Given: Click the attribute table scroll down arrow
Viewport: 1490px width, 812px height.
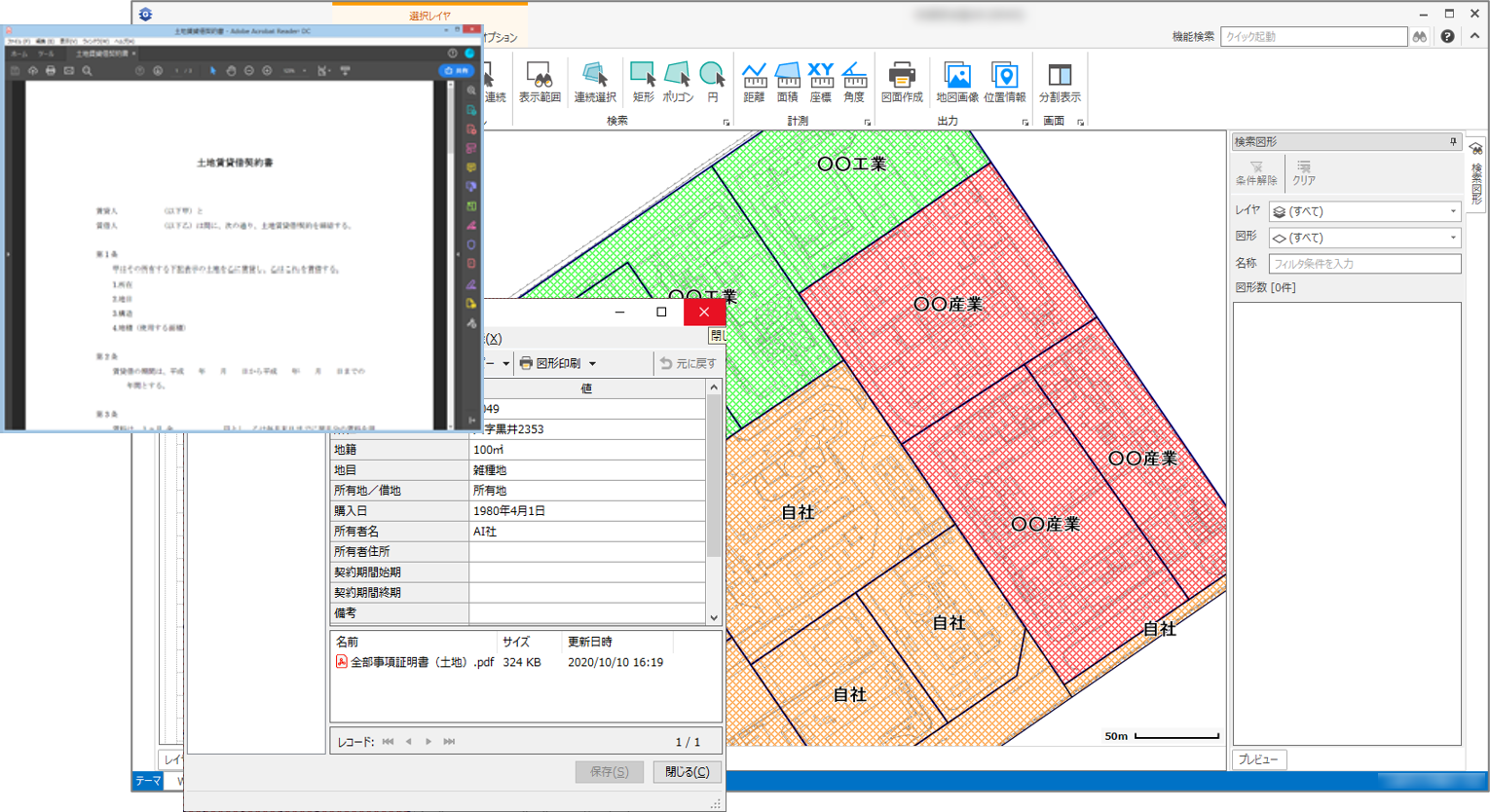Looking at the screenshot, I should pos(714,617).
